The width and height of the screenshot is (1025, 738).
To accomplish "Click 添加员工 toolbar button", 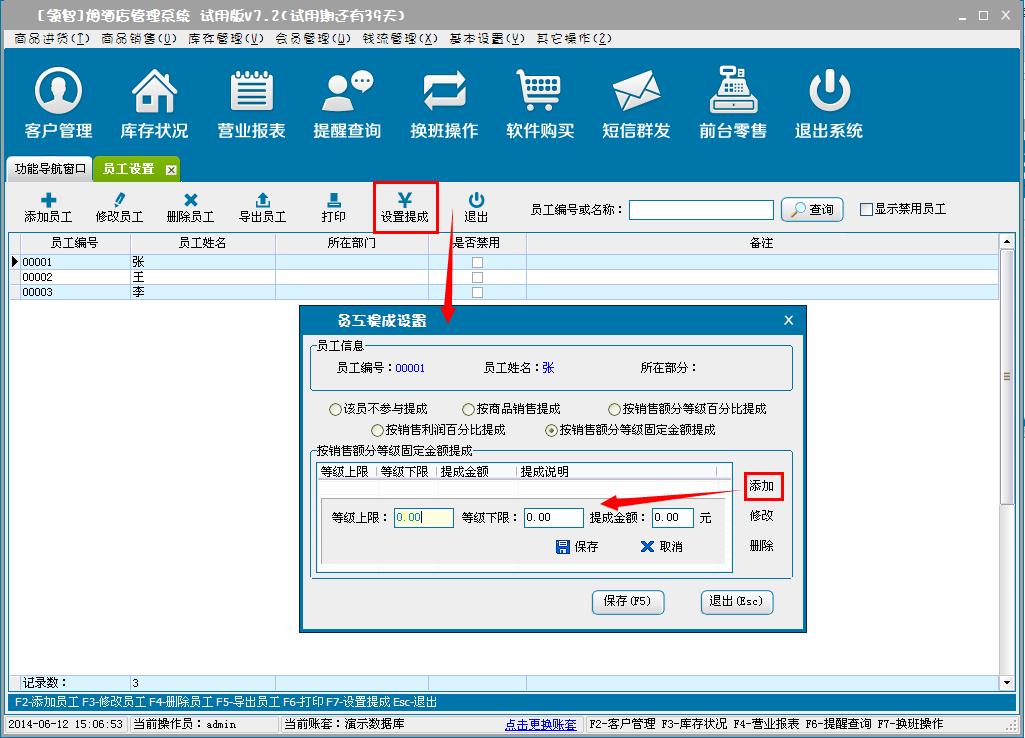I will tap(48, 208).
